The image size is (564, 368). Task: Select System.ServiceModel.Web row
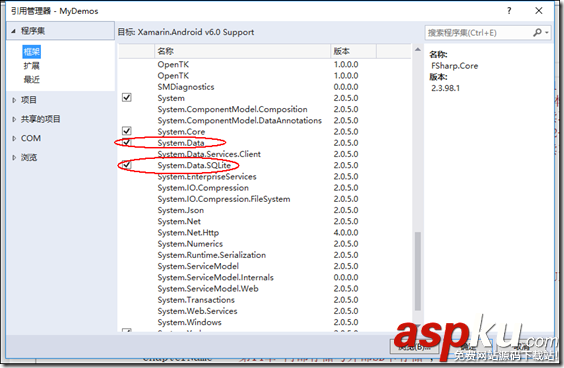coord(265,288)
